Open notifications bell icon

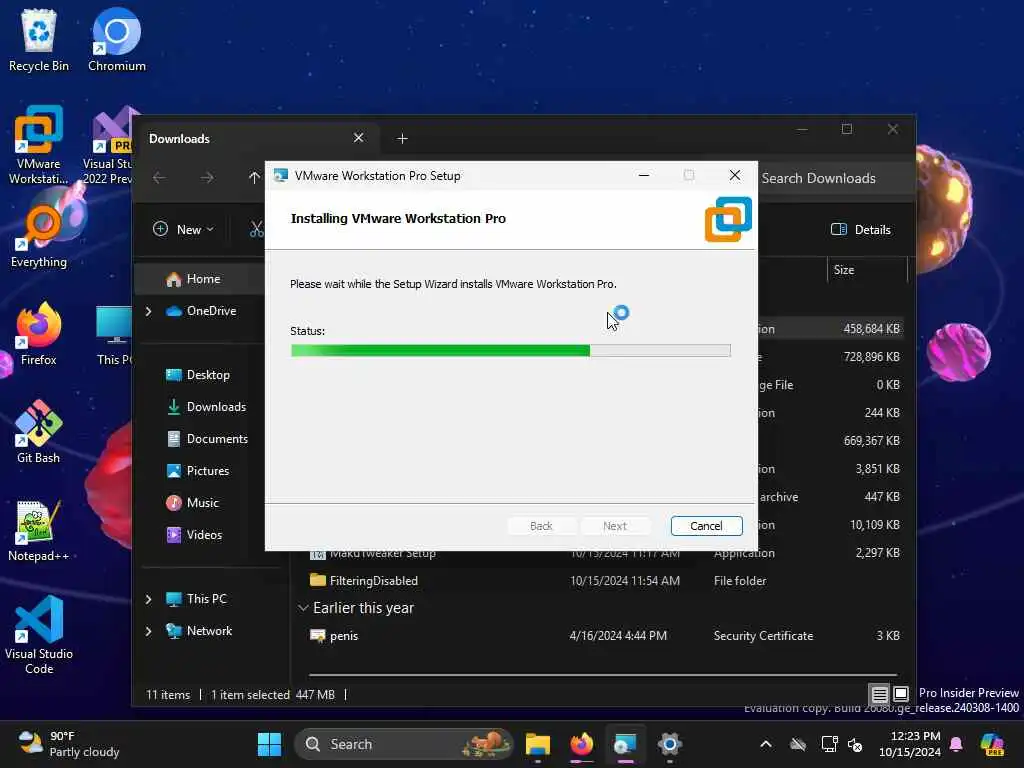coord(956,744)
